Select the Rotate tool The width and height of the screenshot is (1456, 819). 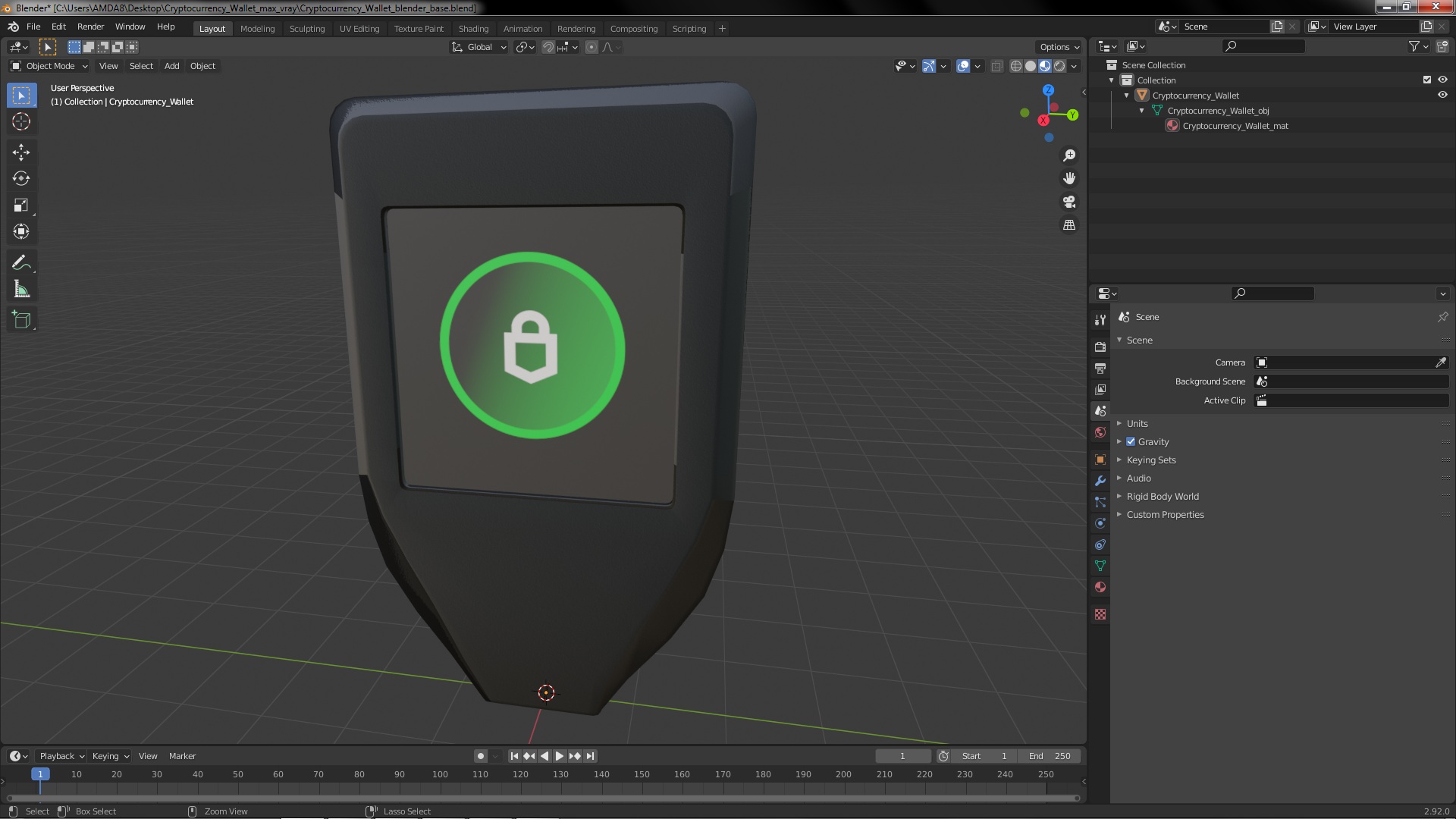[21, 179]
